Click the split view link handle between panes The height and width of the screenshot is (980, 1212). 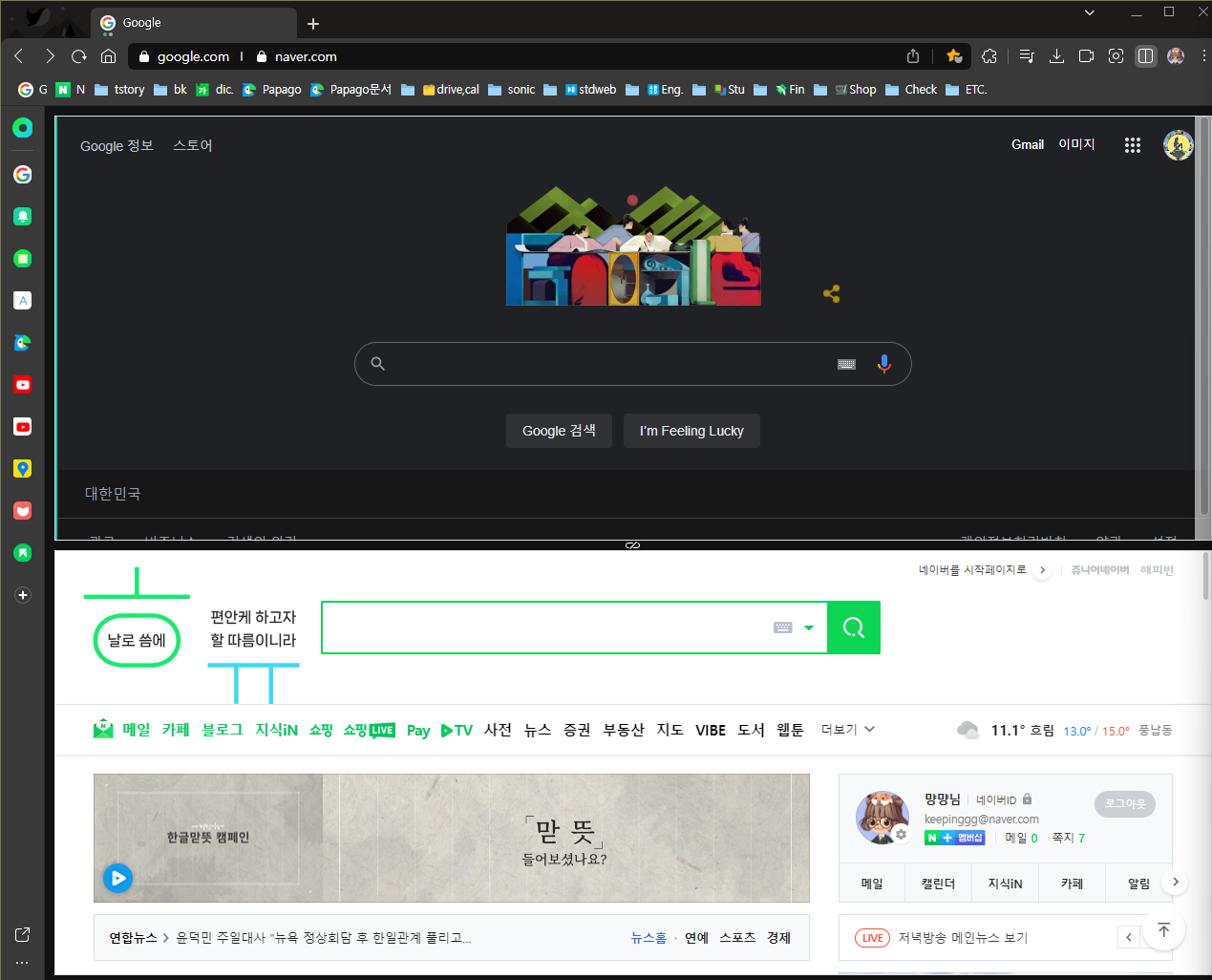(x=632, y=545)
